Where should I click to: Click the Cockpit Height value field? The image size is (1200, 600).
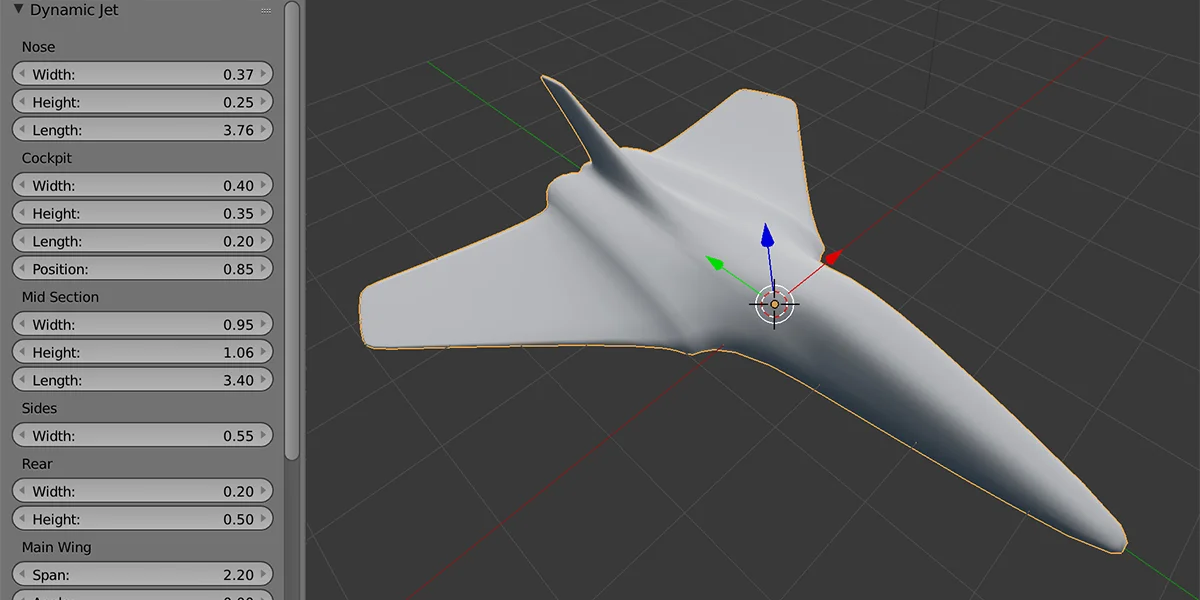[142, 212]
